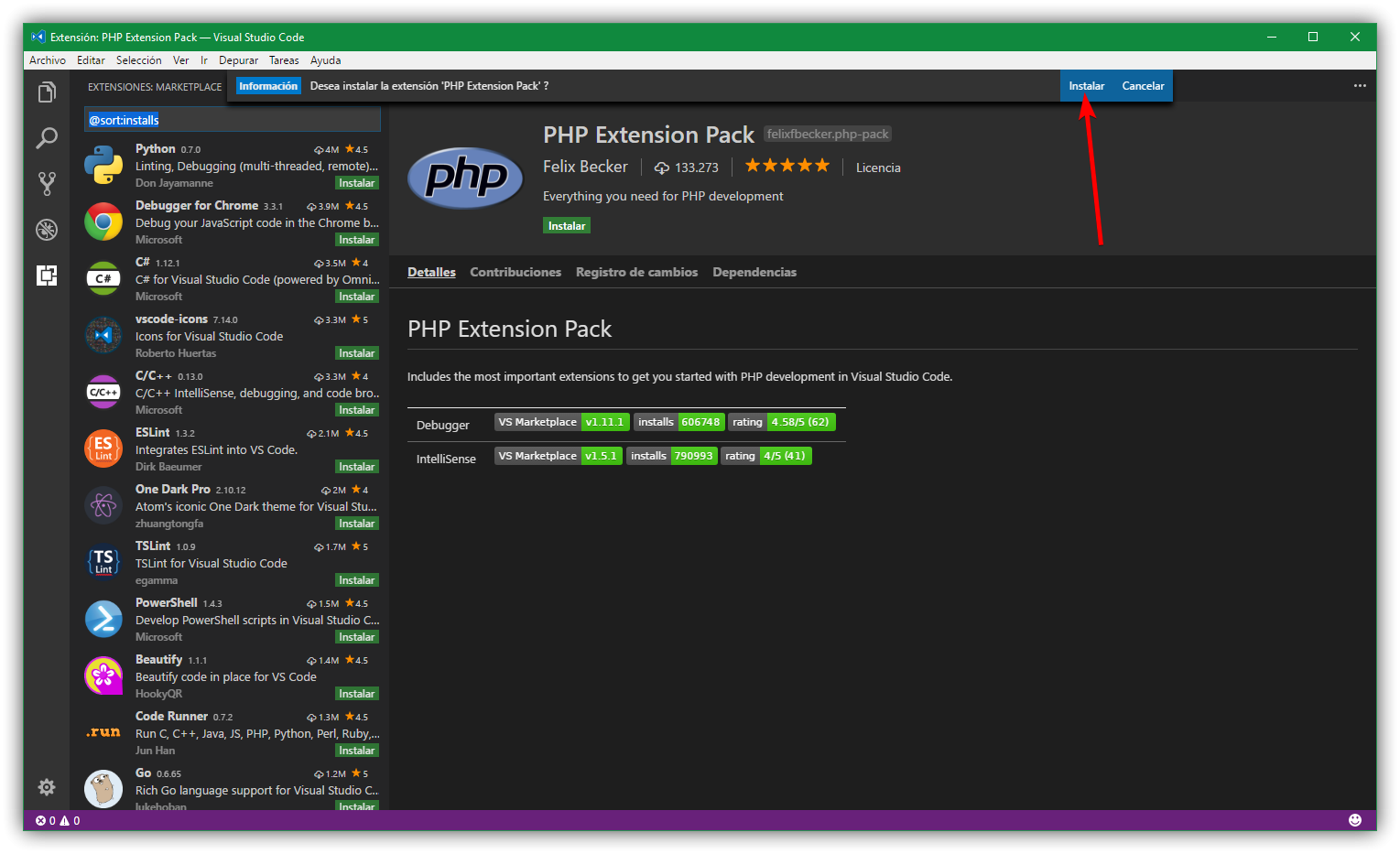Click the Go gopher extension icon
This screenshot has height=854, width=1400.
103,789
